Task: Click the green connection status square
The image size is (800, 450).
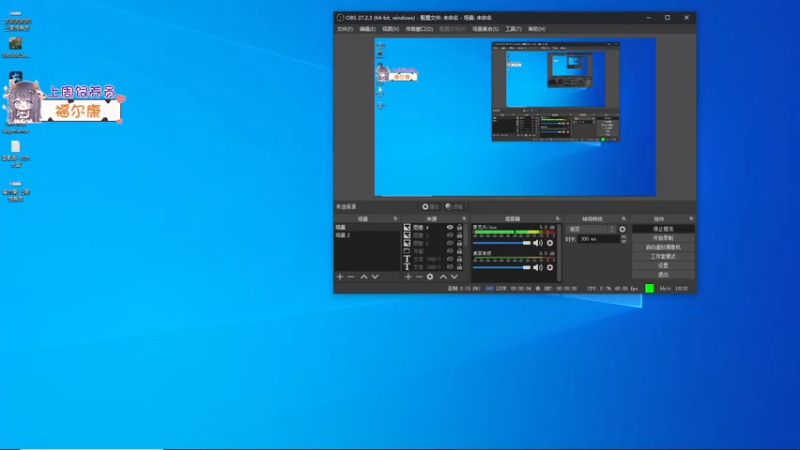Action: [649, 288]
